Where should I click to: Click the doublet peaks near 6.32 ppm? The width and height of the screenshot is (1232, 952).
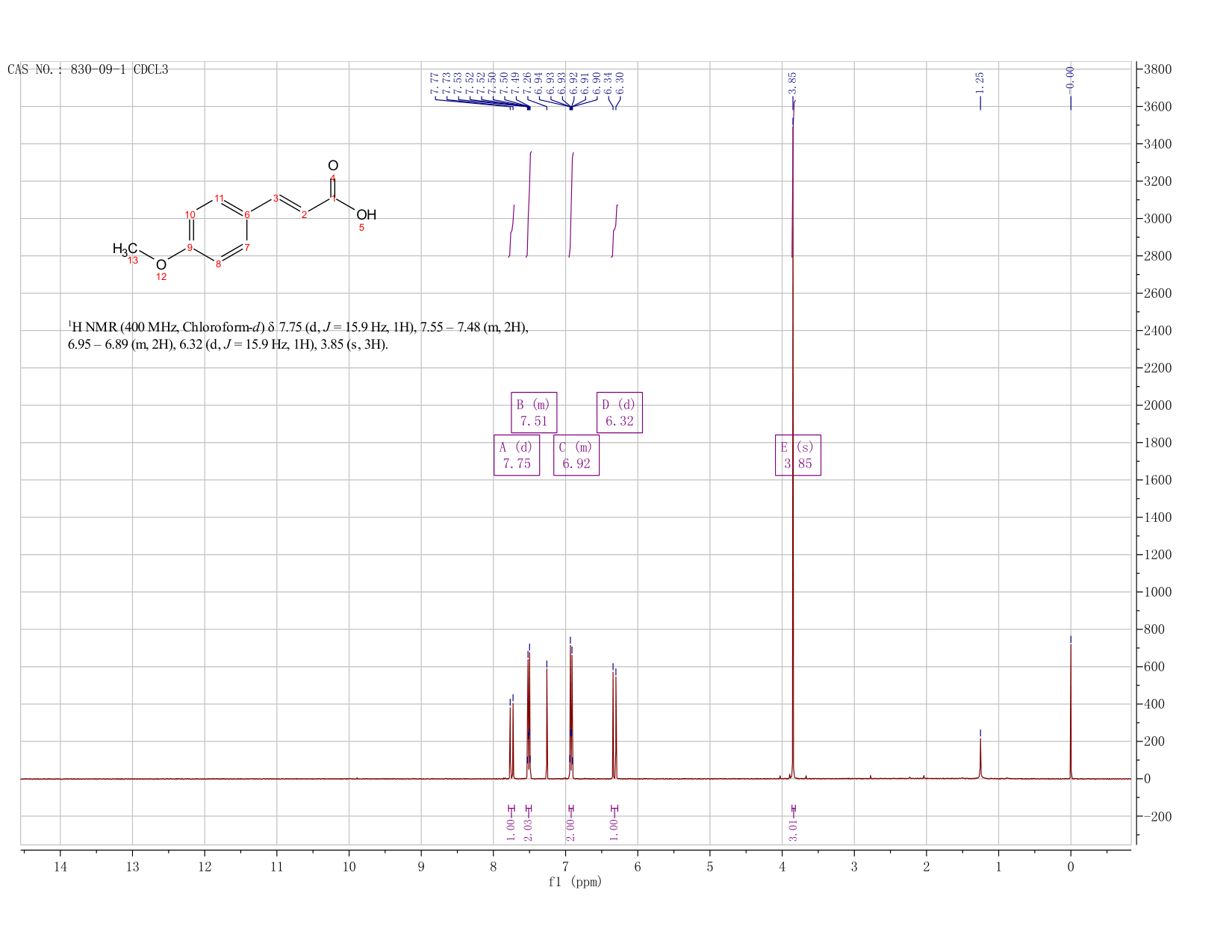(x=615, y=724)
